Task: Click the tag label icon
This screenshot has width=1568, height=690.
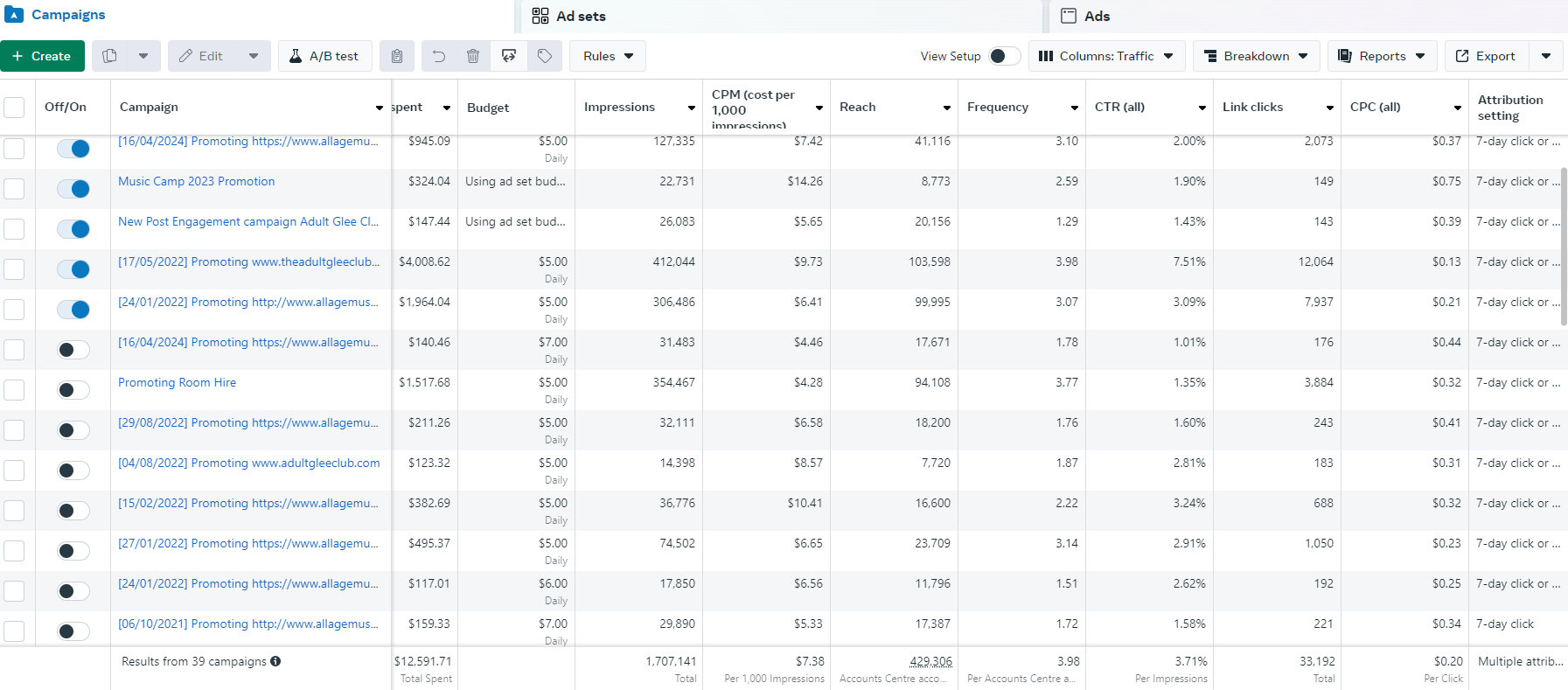Action: coord(544,56)
